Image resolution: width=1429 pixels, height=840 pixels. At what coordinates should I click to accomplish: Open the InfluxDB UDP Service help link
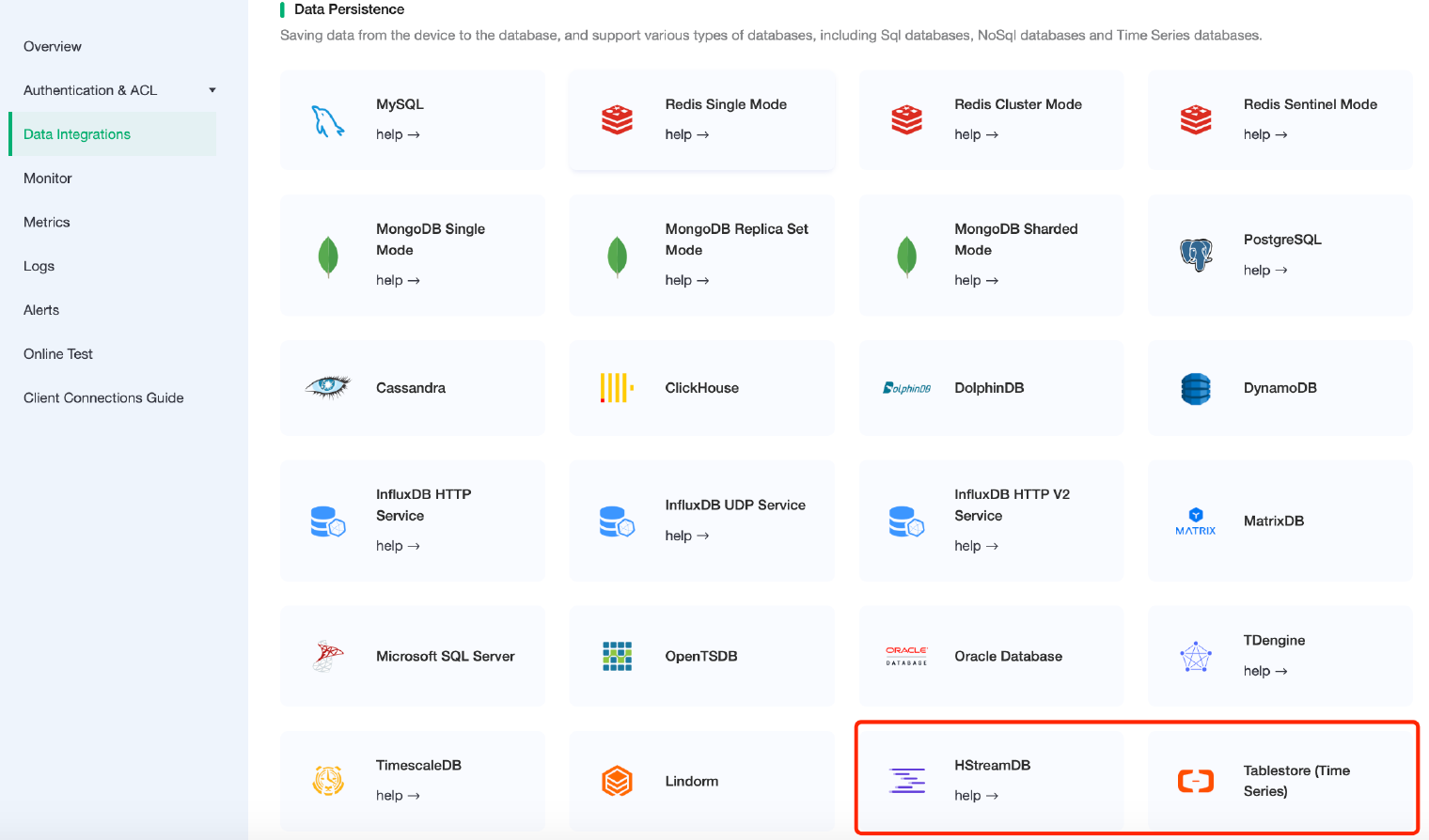coord(687,536)
